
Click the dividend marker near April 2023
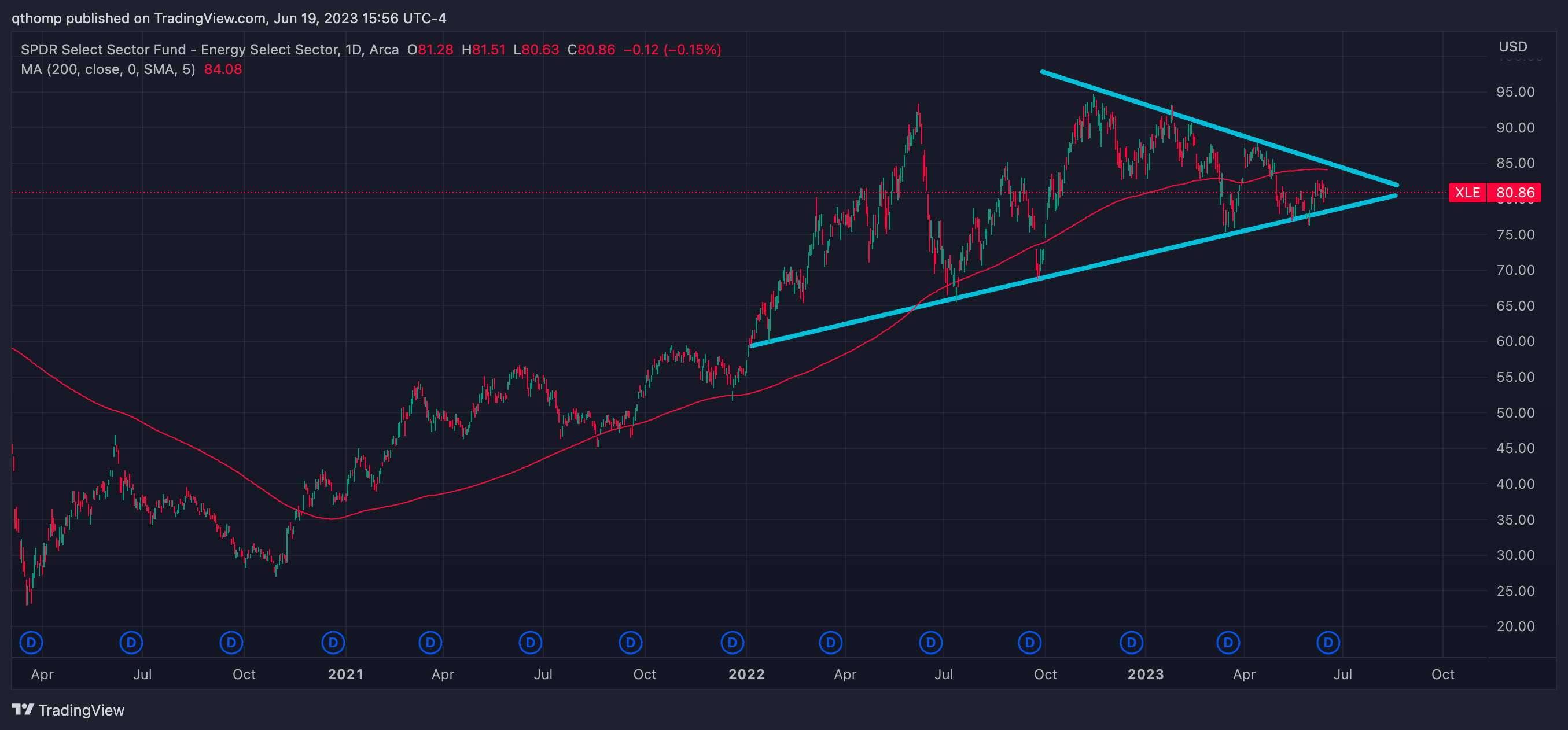[1228, 643]
